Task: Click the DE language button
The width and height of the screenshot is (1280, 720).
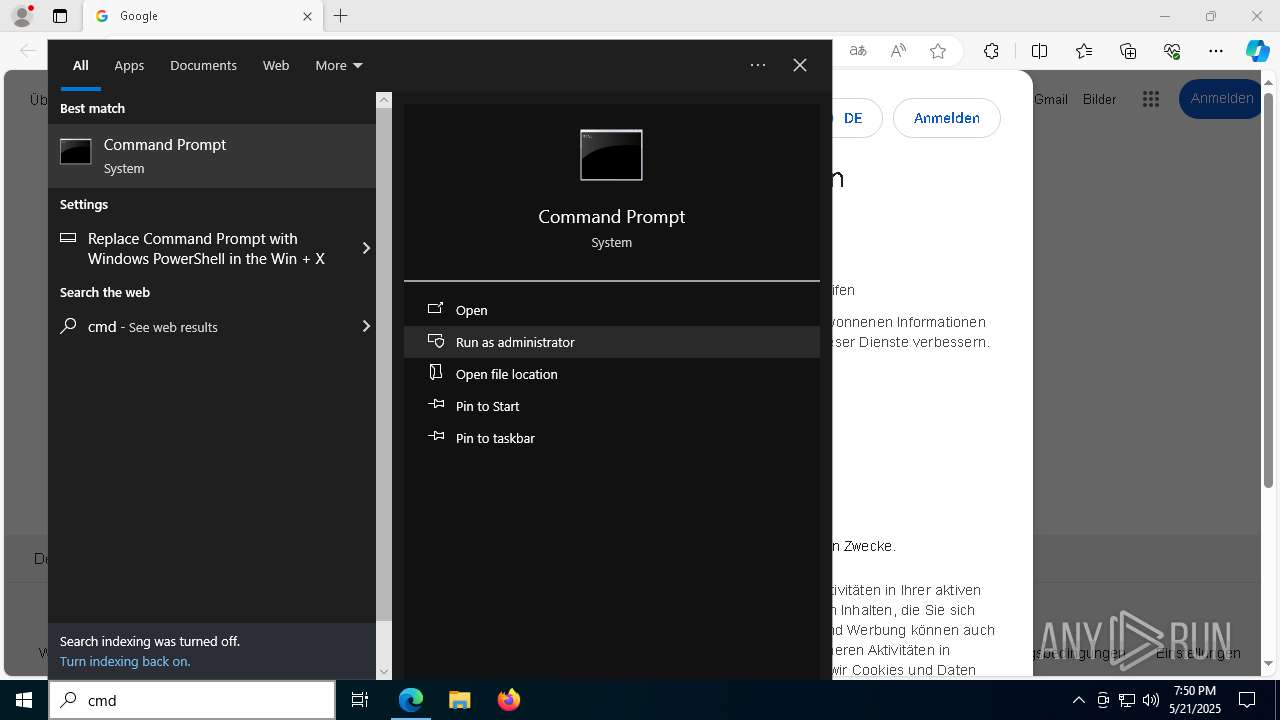Action: pos(853,118)
